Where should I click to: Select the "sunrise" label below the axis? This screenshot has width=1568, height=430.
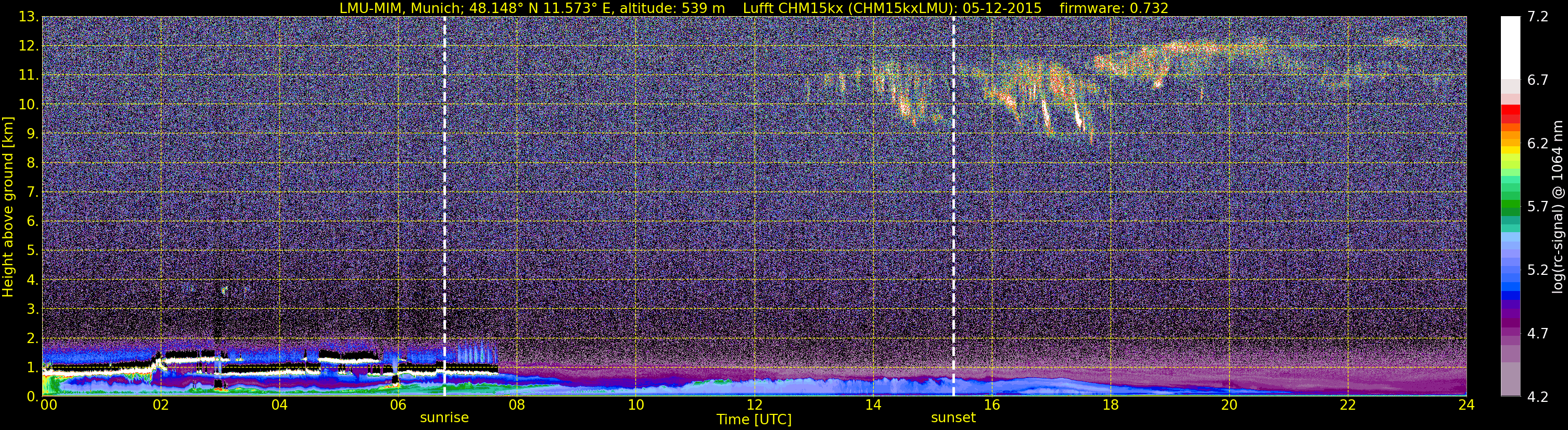(444, 418)
